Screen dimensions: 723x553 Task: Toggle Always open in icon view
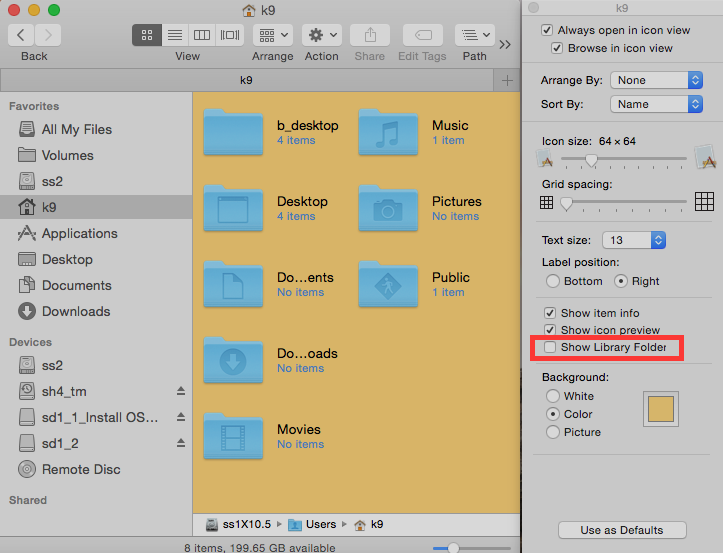[x=547, y=30]
